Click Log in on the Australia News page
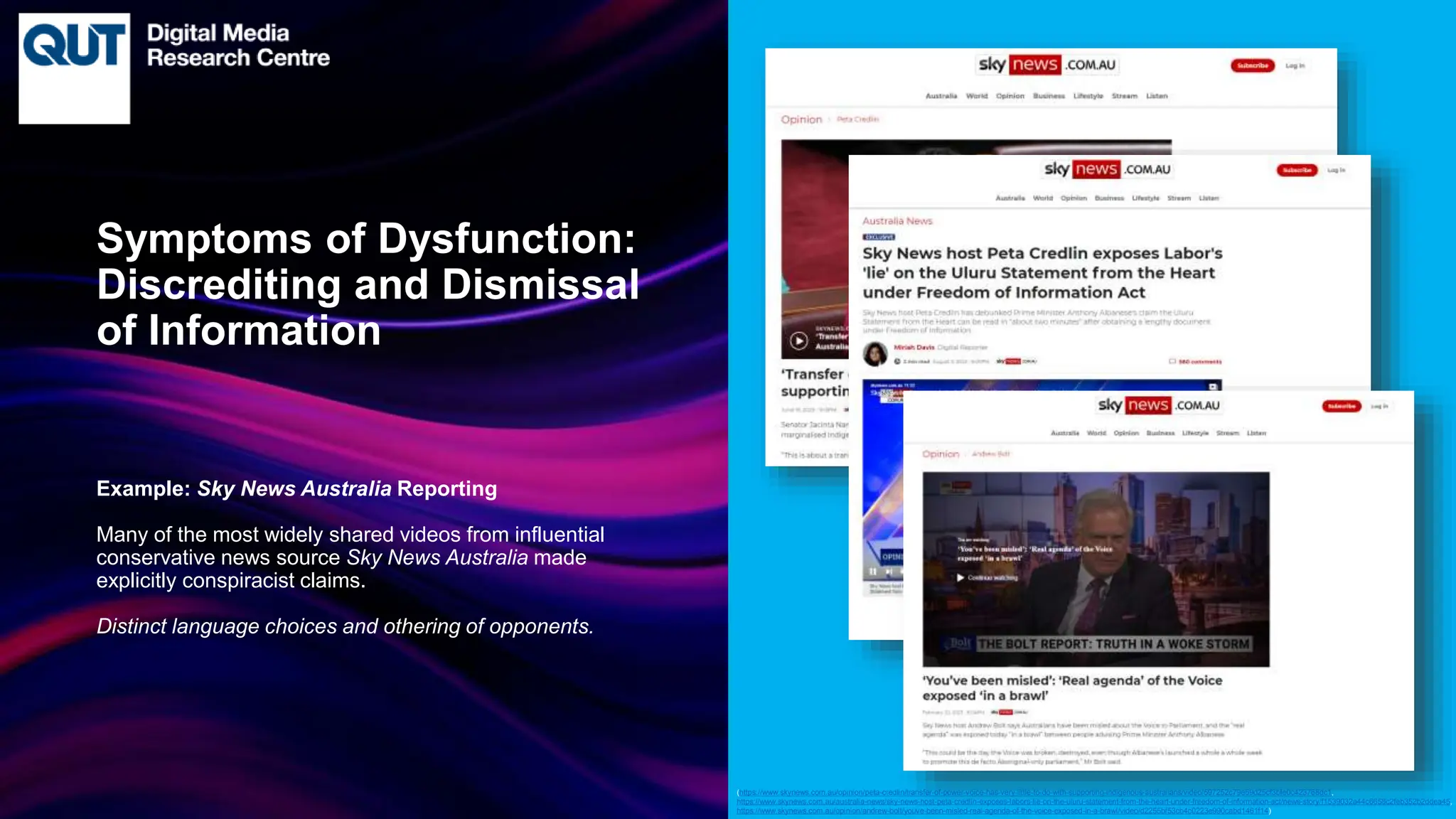 1337,170
